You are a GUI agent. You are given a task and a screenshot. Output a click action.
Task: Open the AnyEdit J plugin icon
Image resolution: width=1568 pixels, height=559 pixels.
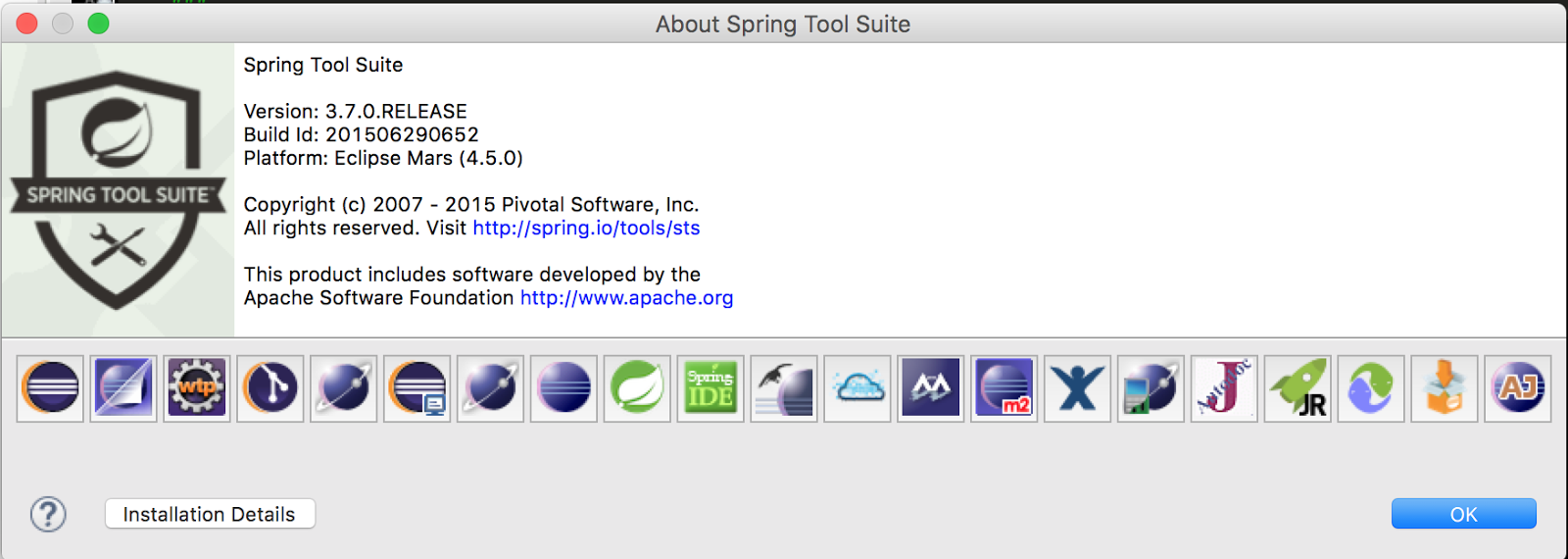pos(1224,388)
